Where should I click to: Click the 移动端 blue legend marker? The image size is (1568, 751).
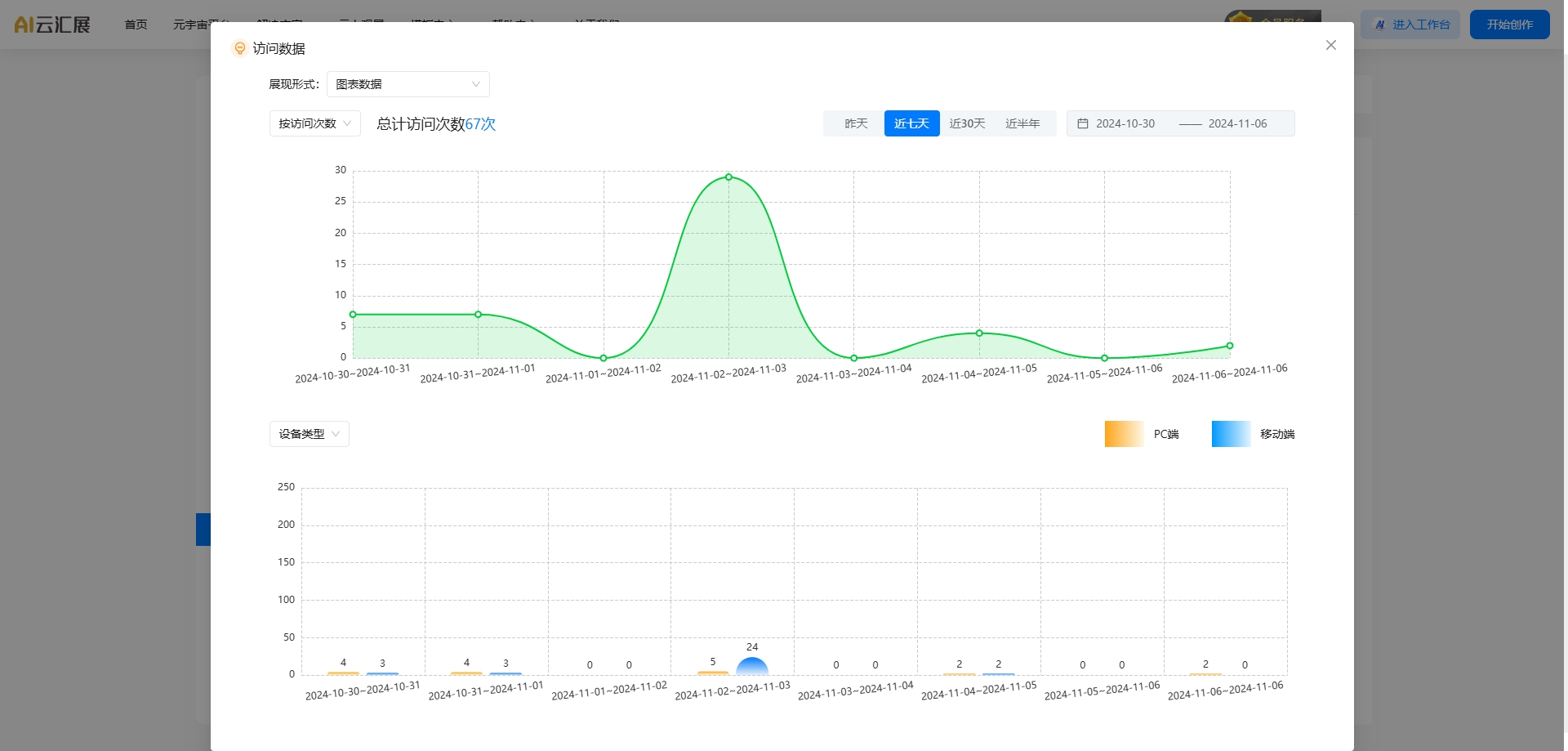[1231, 434]
